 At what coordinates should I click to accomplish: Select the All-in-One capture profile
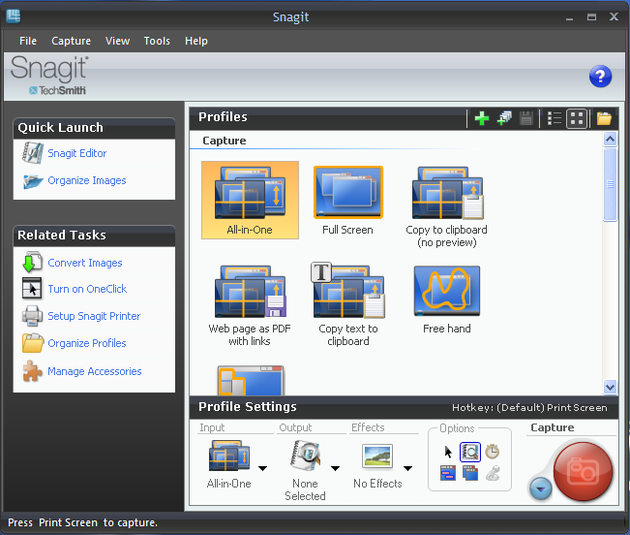(250, 200)
